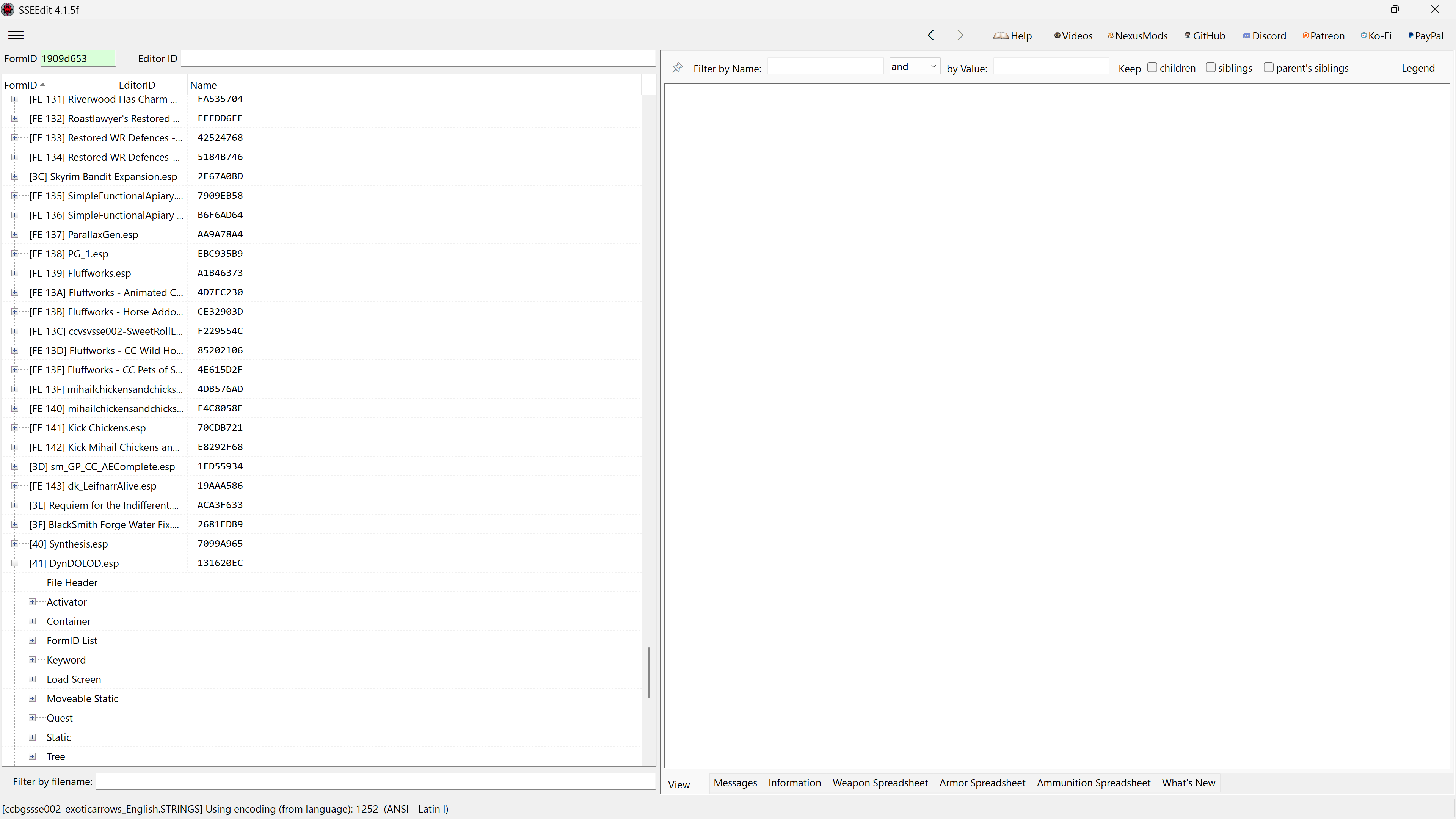Viewport: 1456px width, 819px height.
Task: Open the Videos link
Action: coord(1073,36)
